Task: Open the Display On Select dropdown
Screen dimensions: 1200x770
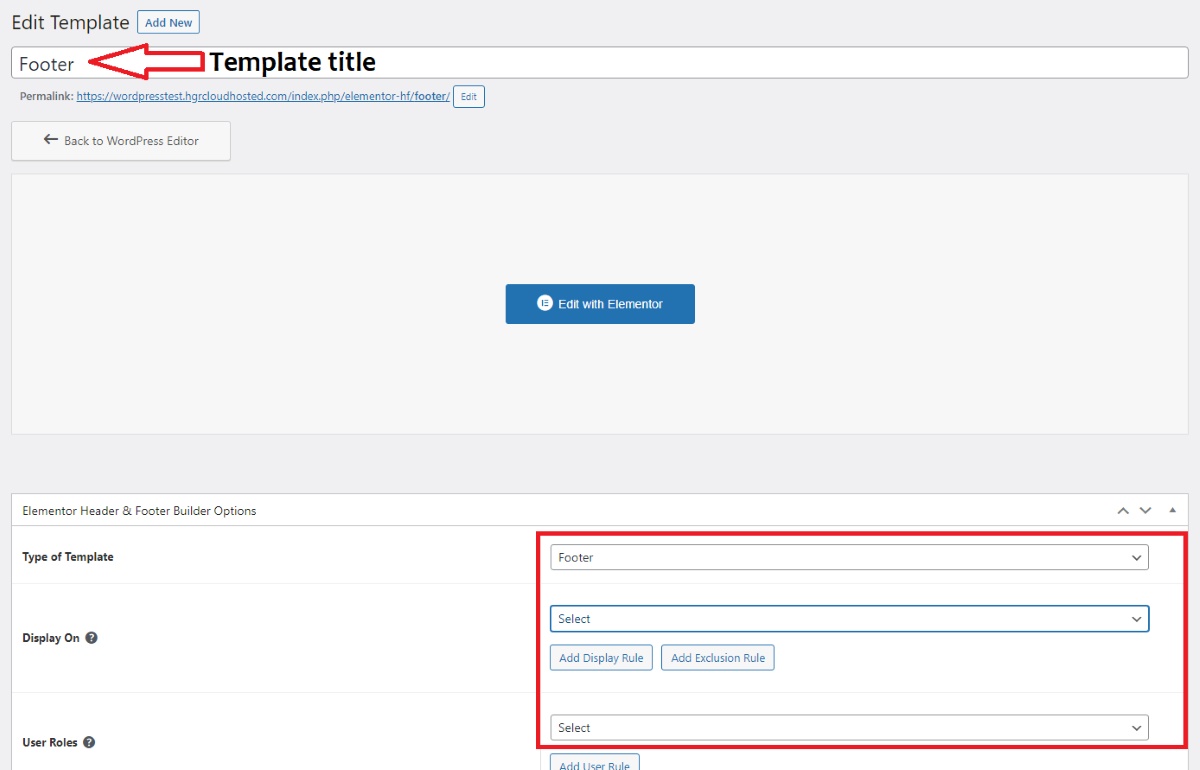Action: coord(848,619)
